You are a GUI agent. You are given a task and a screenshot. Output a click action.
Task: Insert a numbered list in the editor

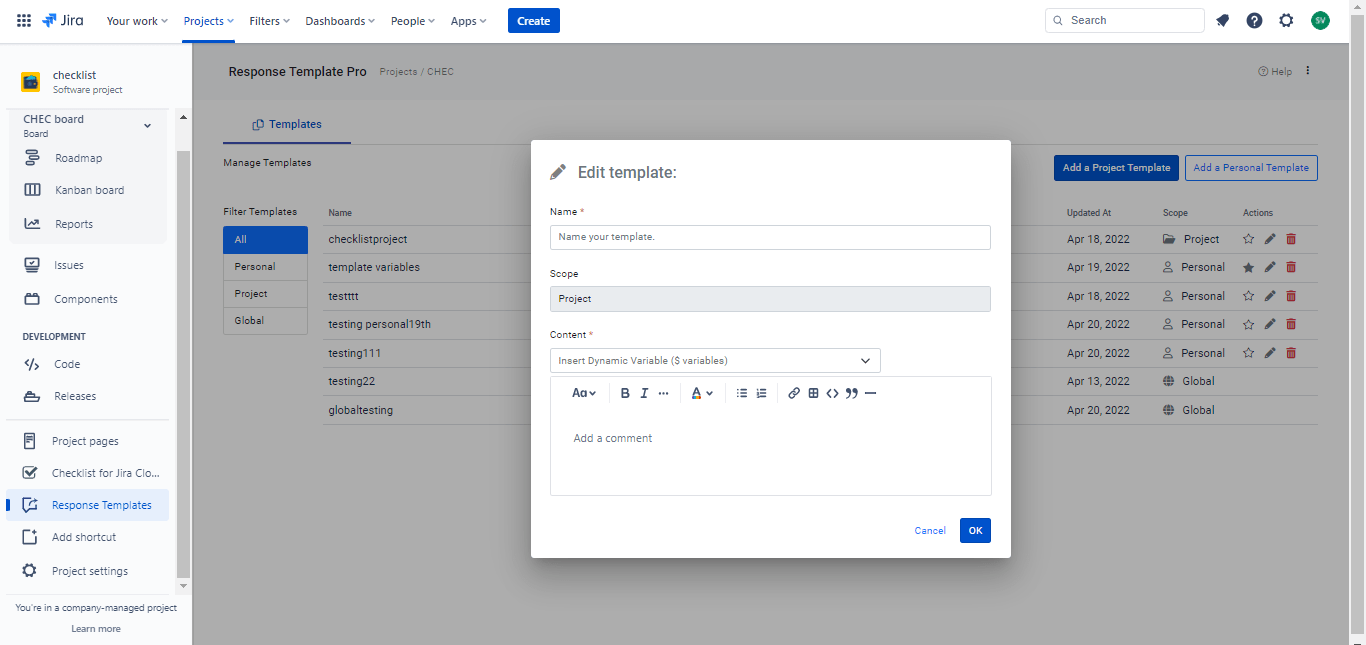point(761,392)
